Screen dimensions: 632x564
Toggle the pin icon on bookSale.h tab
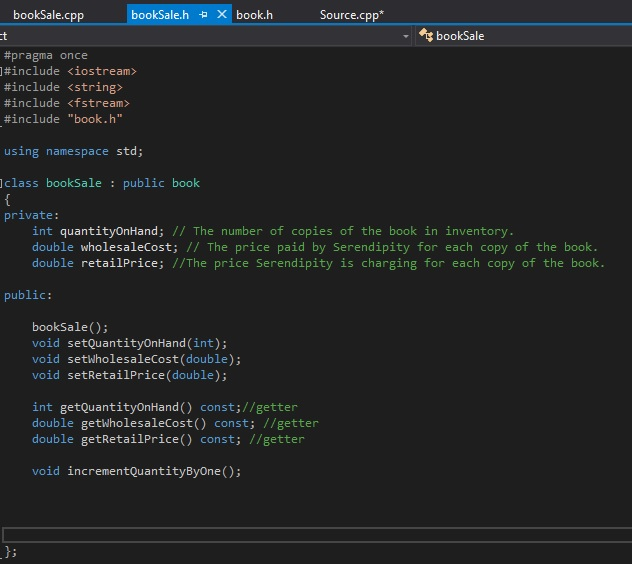(205, 15)
